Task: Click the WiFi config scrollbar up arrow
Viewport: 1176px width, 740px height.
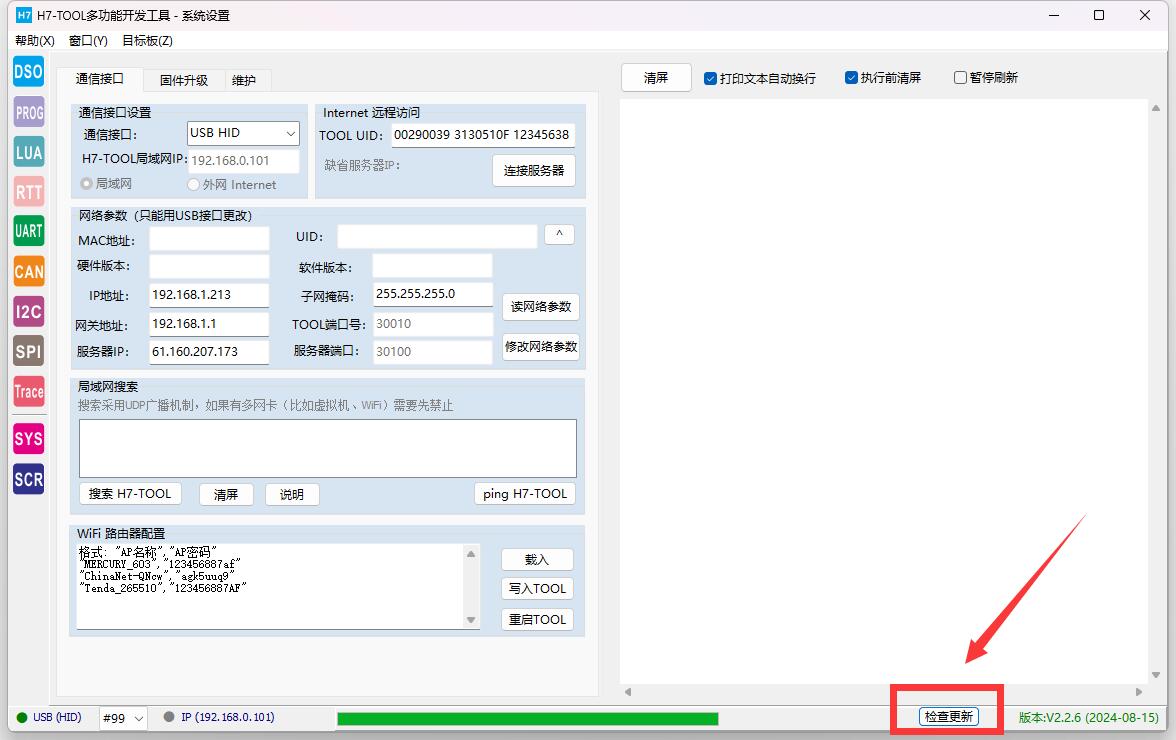Action: click(x=471, y=554)
